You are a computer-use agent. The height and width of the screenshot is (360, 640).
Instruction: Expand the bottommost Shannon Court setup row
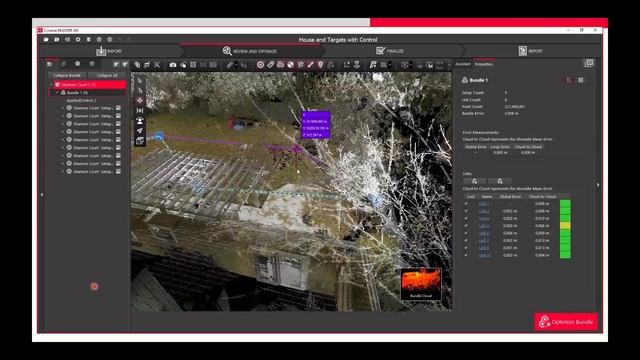tap(63, 172)
